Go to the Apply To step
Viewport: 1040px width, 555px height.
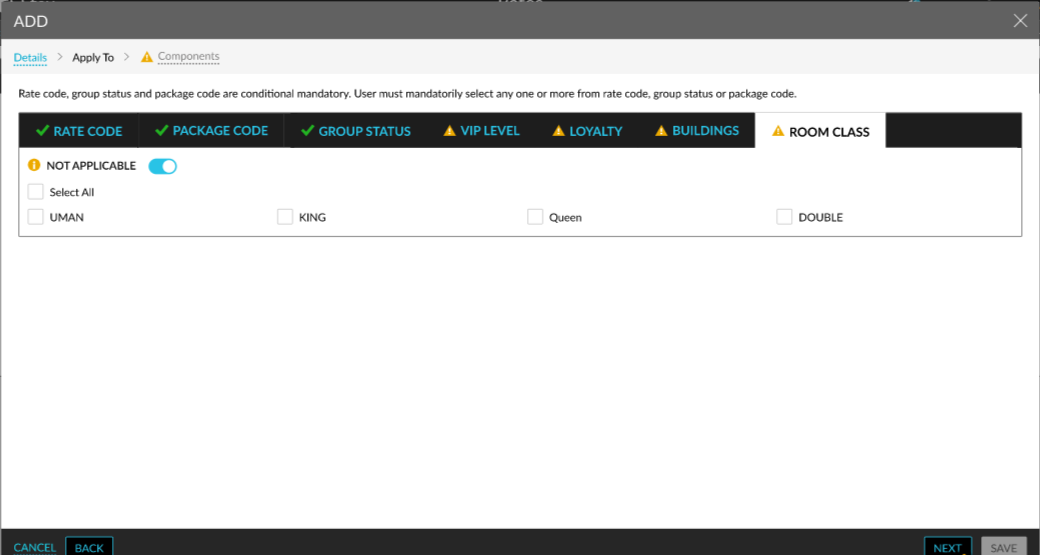click(x=93, y=58)
